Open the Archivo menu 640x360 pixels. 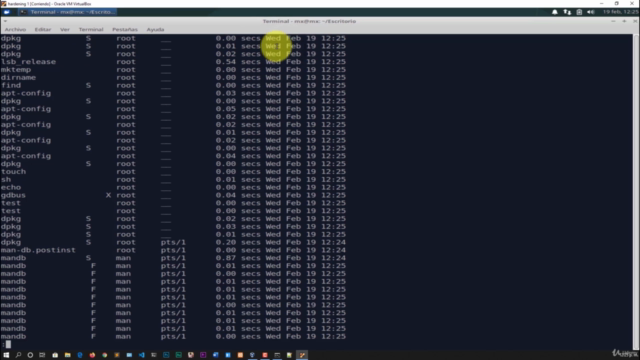pyautogui.click(x=15, y=29)
